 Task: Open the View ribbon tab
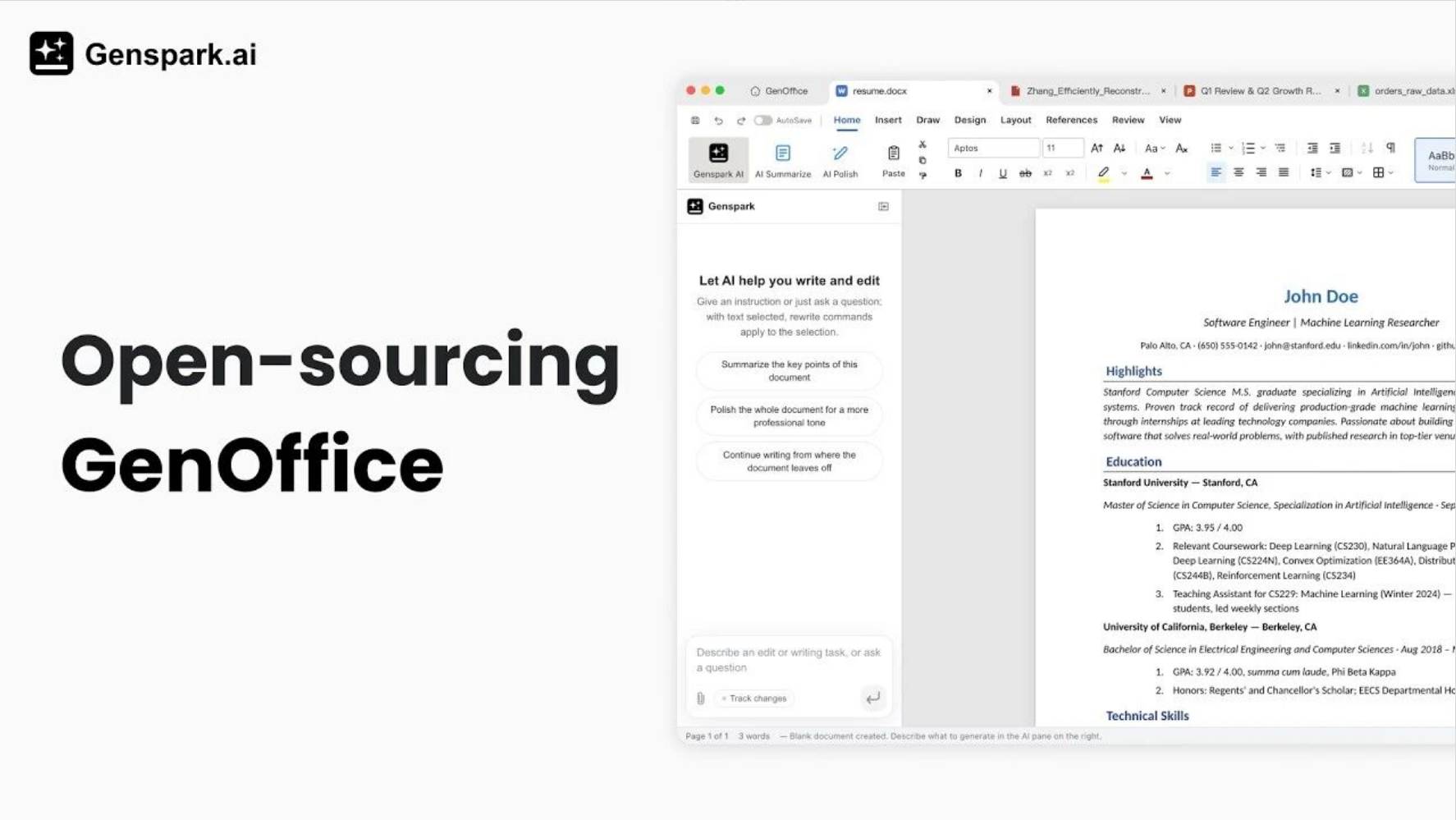[x=1170, y=120]
